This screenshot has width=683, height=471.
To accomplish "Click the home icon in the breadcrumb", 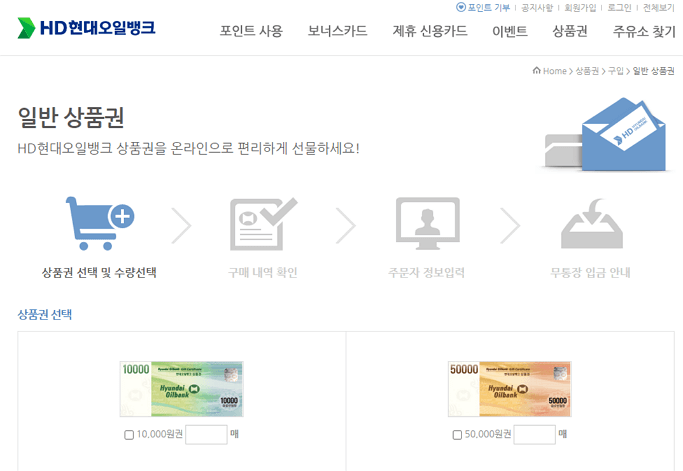I will 537,70.
